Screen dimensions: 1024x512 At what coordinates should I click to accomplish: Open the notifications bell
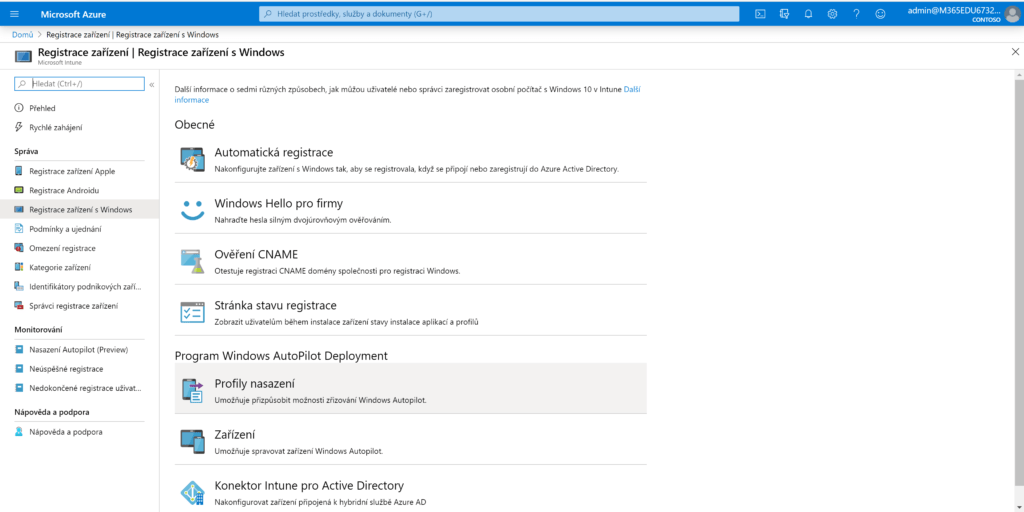tap(808, 14)
